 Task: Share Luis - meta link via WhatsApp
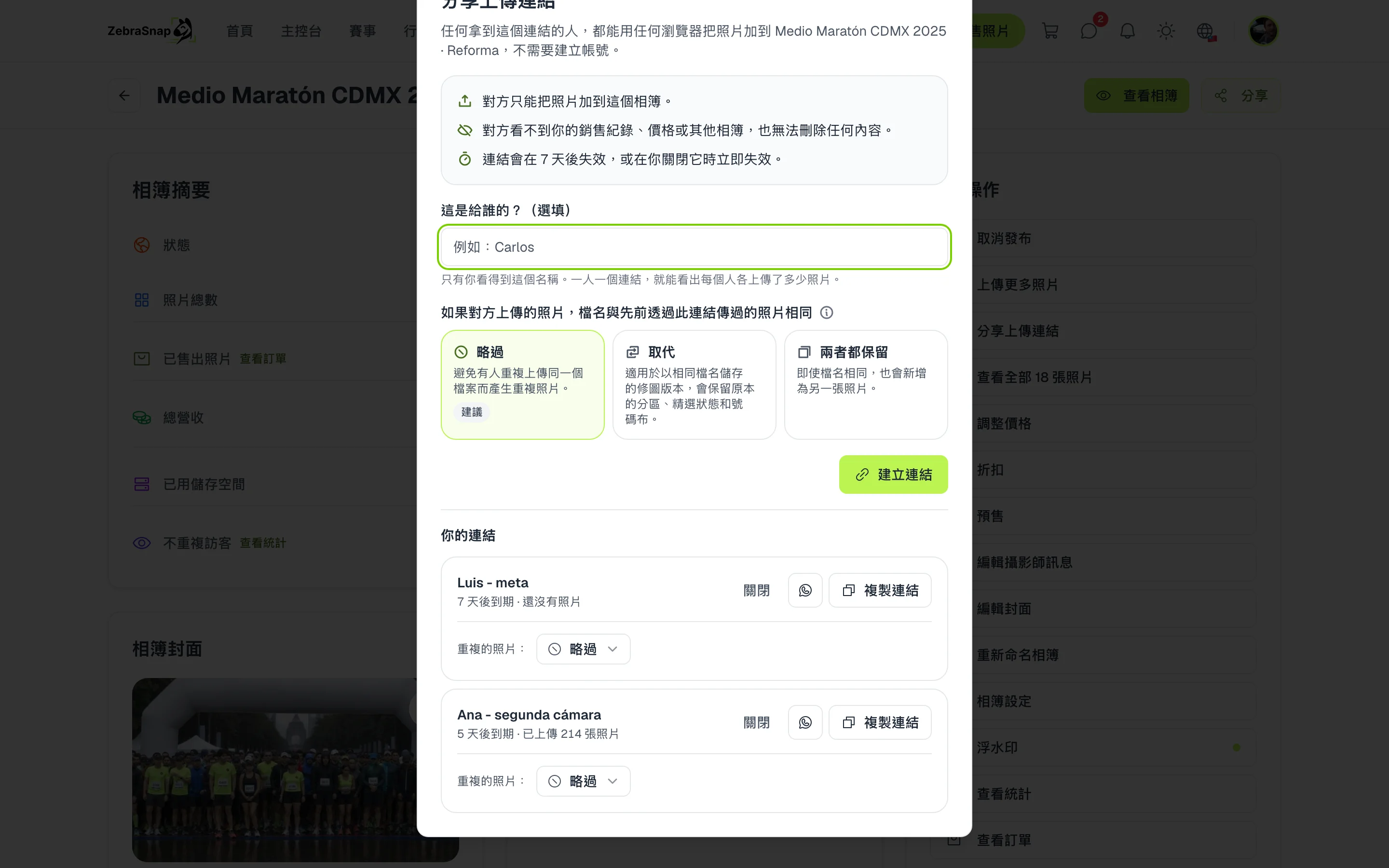(804, 590)
